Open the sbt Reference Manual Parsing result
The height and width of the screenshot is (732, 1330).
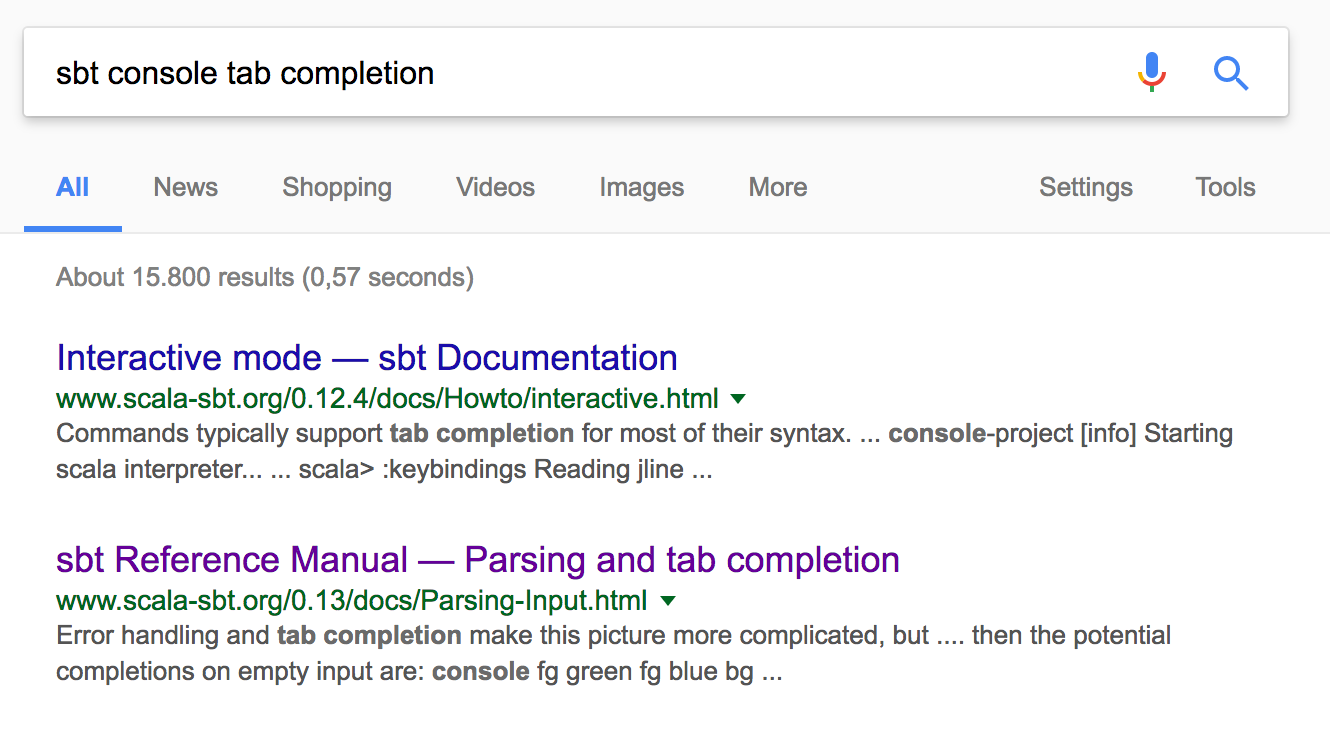tap(478, 560)
